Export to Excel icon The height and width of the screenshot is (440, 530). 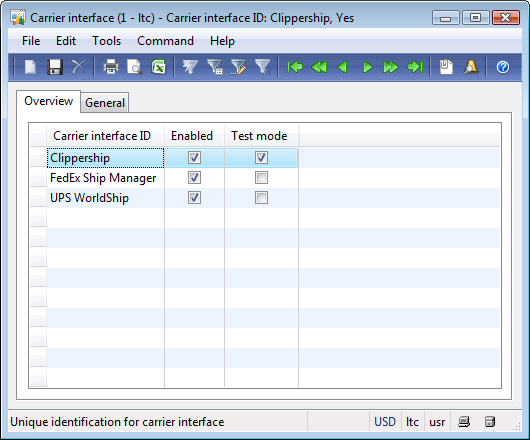pyautogui.click(x=158, y=67)
